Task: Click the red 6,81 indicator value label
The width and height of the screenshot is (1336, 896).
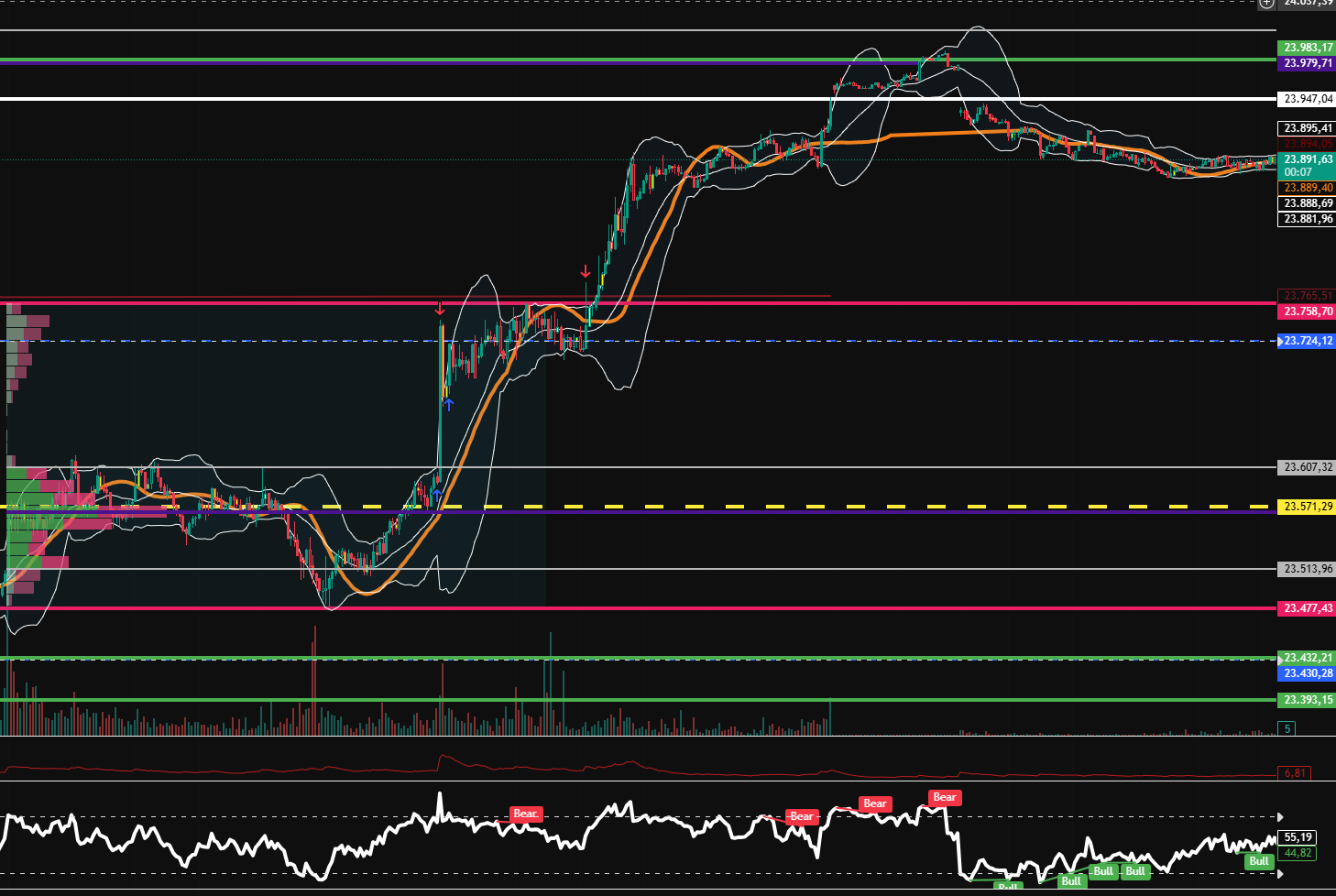Action: [1295, 772]
